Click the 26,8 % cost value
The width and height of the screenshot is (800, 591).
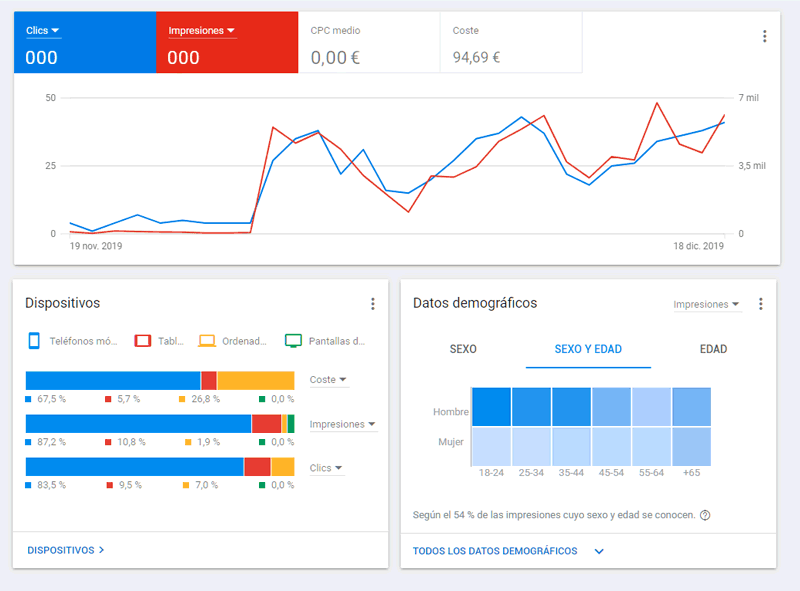[x=205, y=399]
